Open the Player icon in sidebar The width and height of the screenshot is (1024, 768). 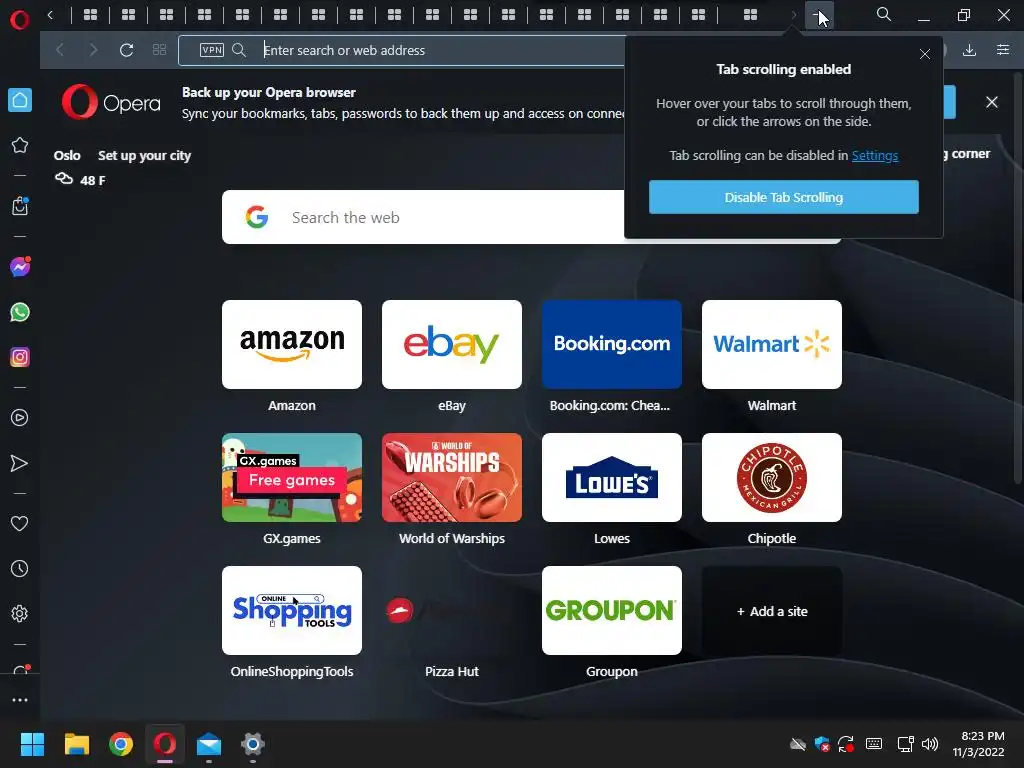pyautogui.click(x=20, y=418)
